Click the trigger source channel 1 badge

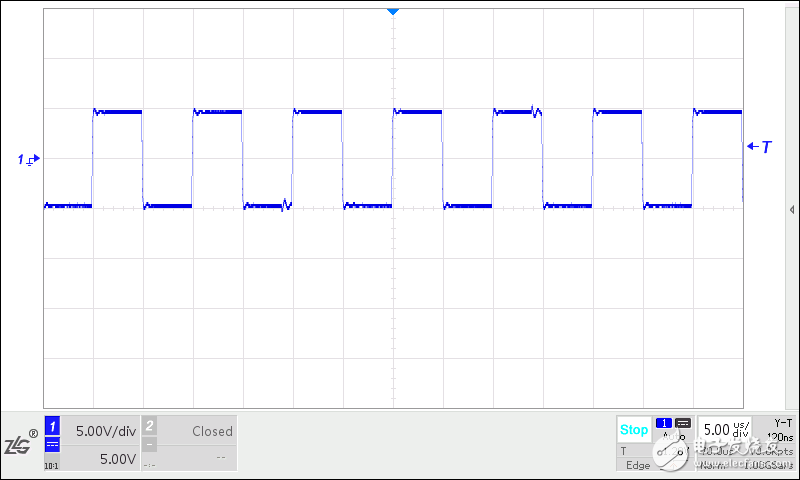(x=664, y=423)
